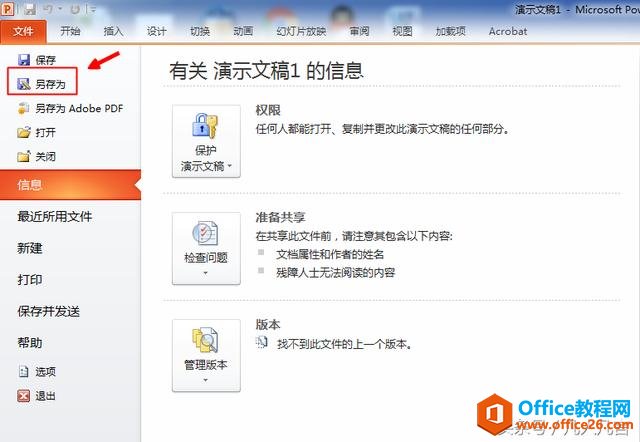The width and height of the screenshot is (640, 442).
Task: Click the Check for Issues document icon
Action: (x=205, y=233)
